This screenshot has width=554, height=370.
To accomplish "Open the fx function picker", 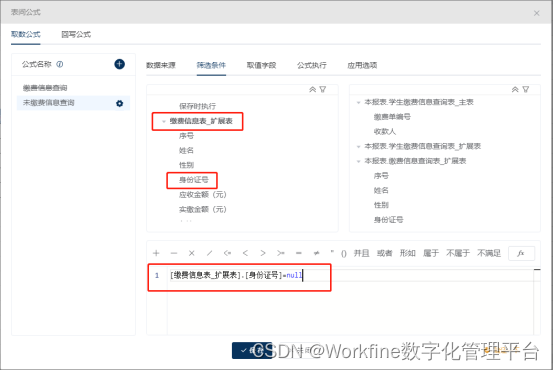I will [521, 253].
